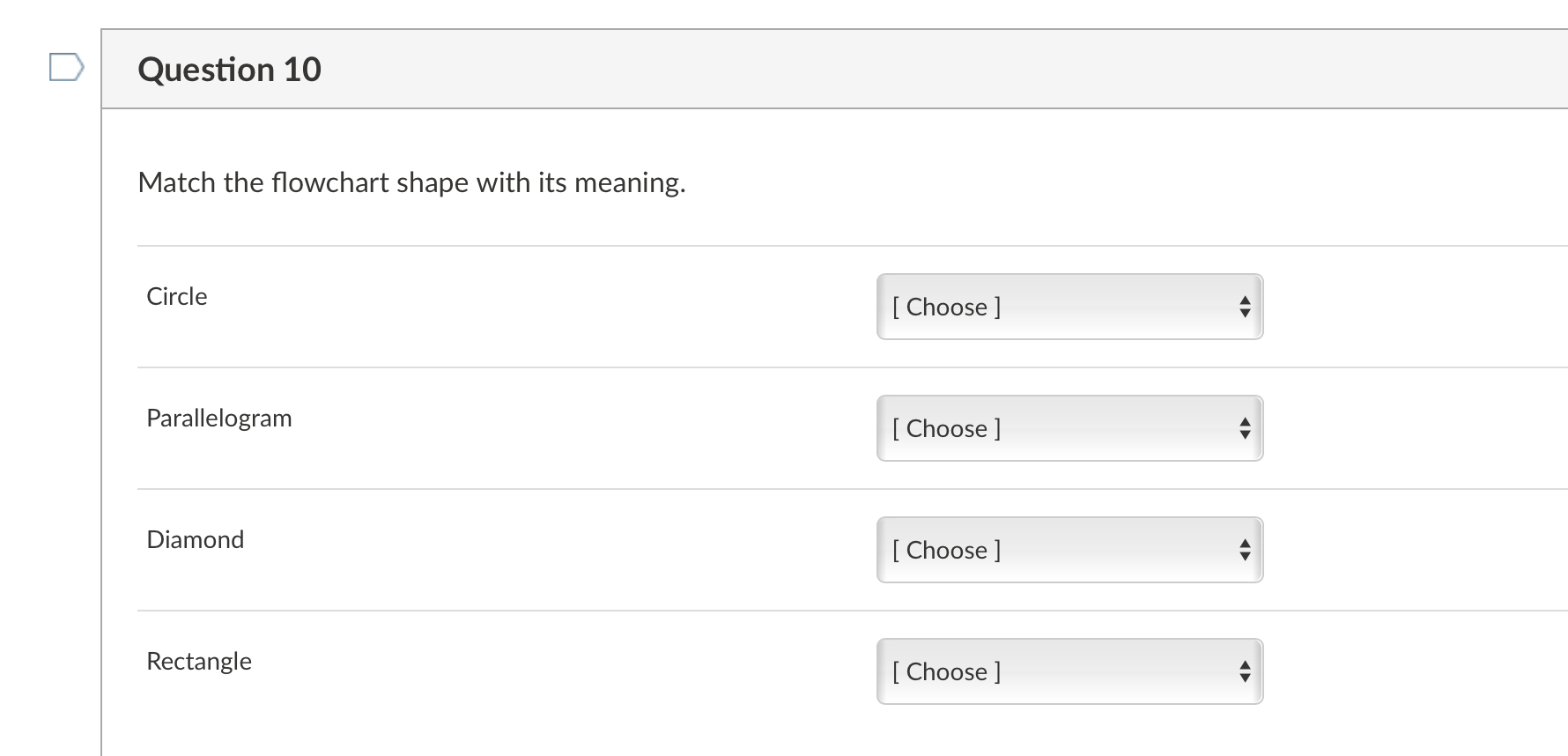This screenshot has width=1568, height=756.
Task: Click the arrow icon on Parallelogram's dropdown
Action: click(1244, 428)
